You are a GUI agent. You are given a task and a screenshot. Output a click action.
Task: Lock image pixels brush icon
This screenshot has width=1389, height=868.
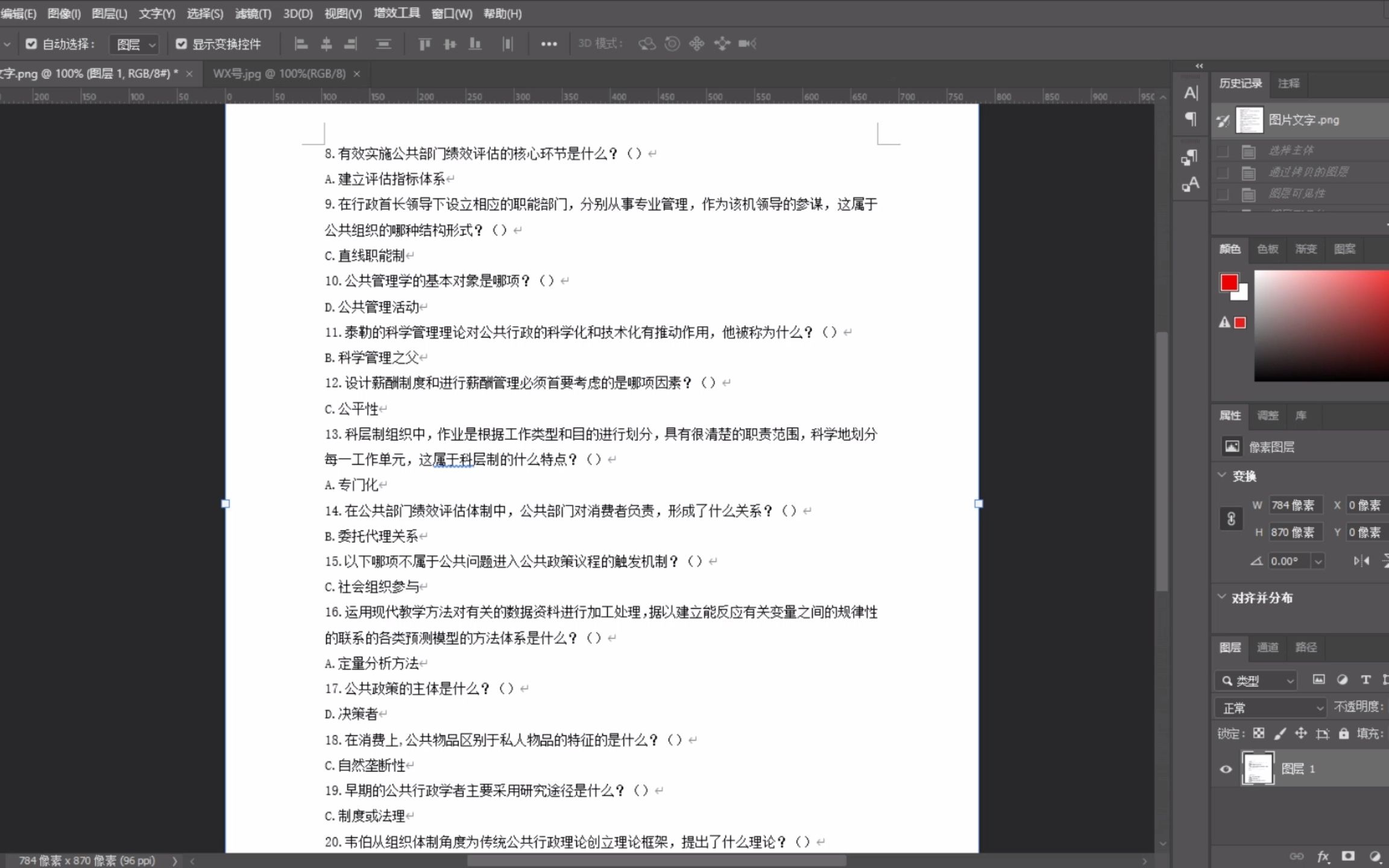[x=1280, y=734]
